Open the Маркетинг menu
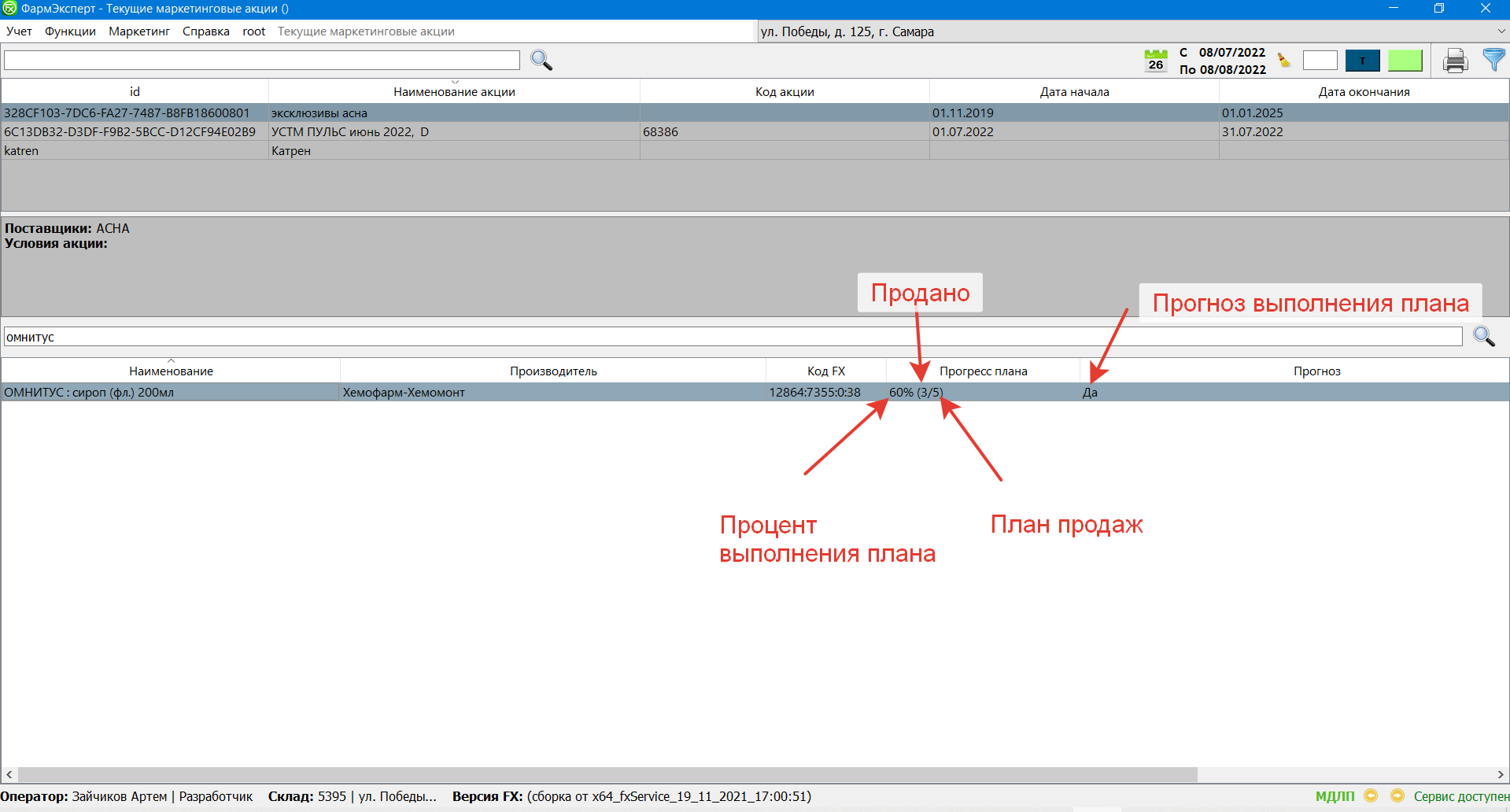This screenshot has width=1510, height=812. (x=139, y=31)
